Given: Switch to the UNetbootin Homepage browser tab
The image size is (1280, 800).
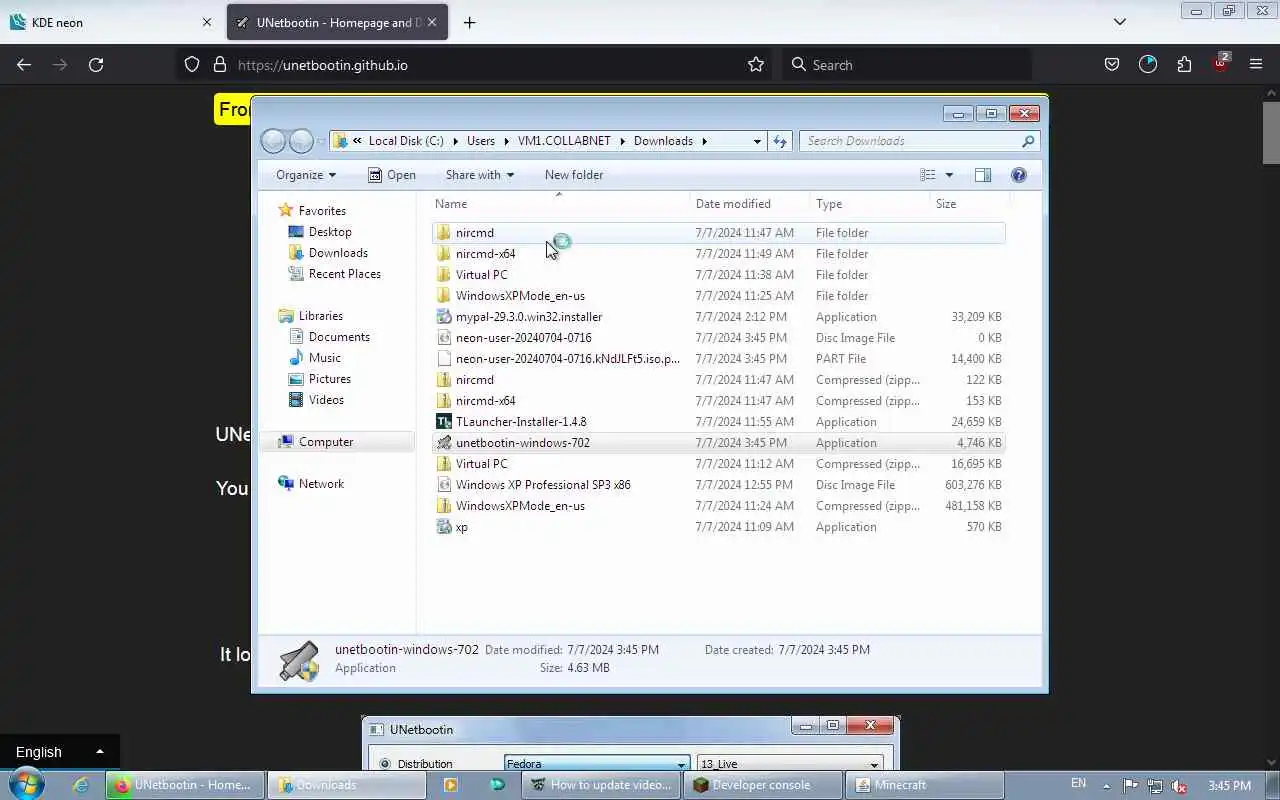Looking at the screenshot, I should click(337, 22).
